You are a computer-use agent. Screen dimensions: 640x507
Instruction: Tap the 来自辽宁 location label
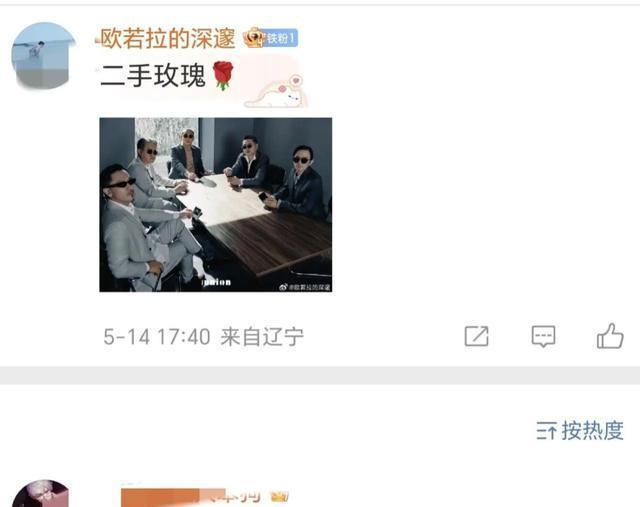(262, 337)
